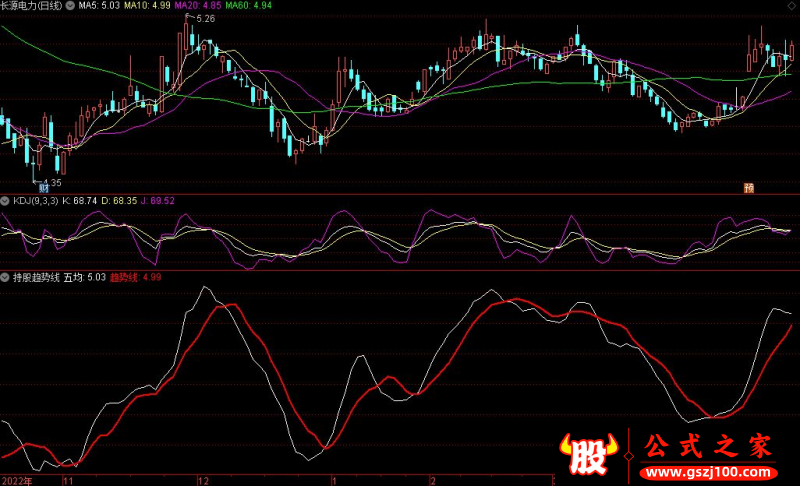Viewport: 800px width, 486px height.
Task: Click the 5.26 high price annotation
Action: [205, 19]
